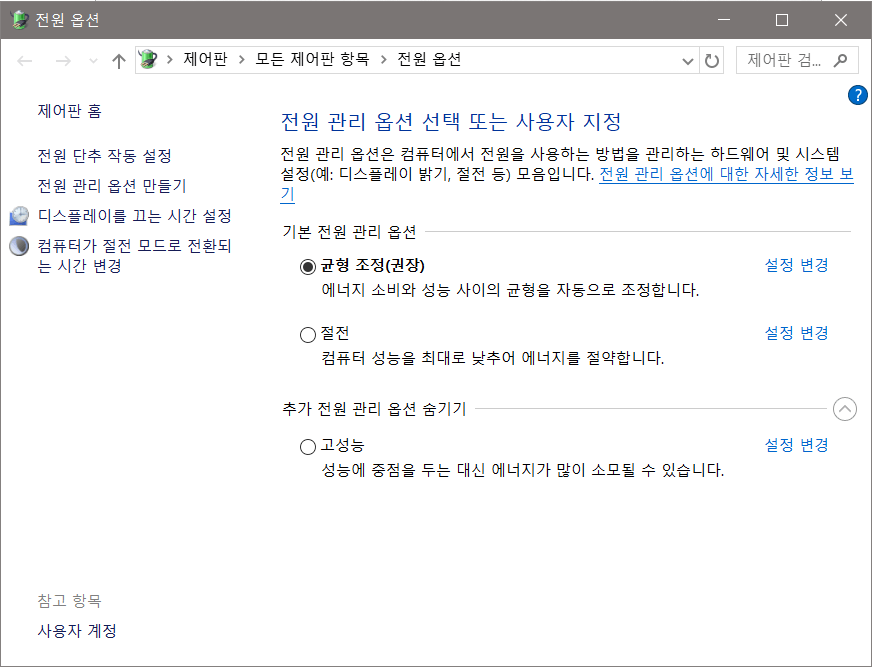The width and height of the screenshot is (872, 667).
Task: Click the 모든 제어판 항목 breadcrumb
Action: coord(312,59)
